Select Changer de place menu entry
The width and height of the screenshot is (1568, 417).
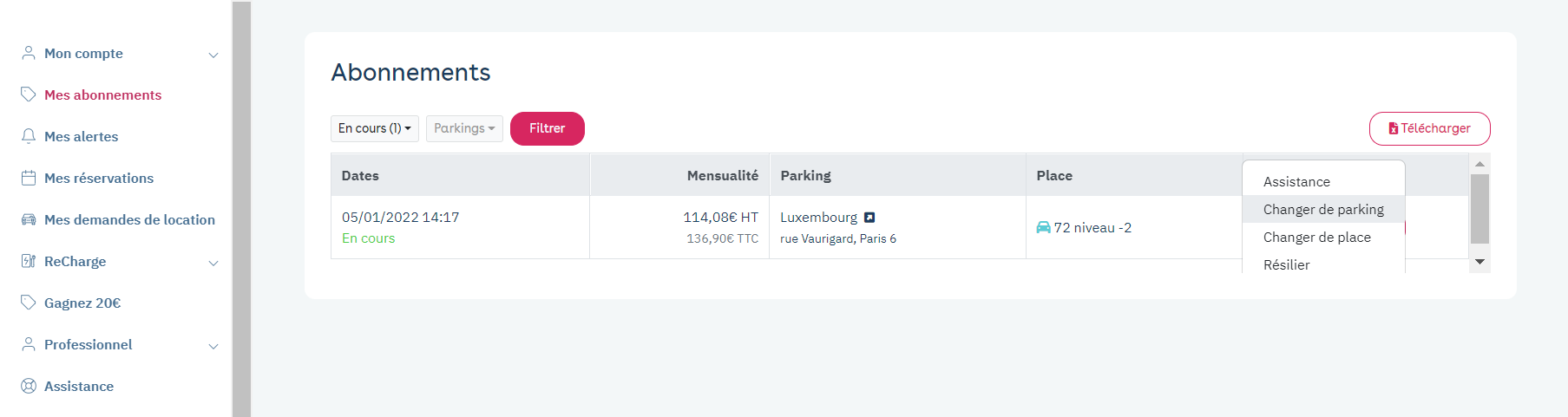[x=1317, y=237]
